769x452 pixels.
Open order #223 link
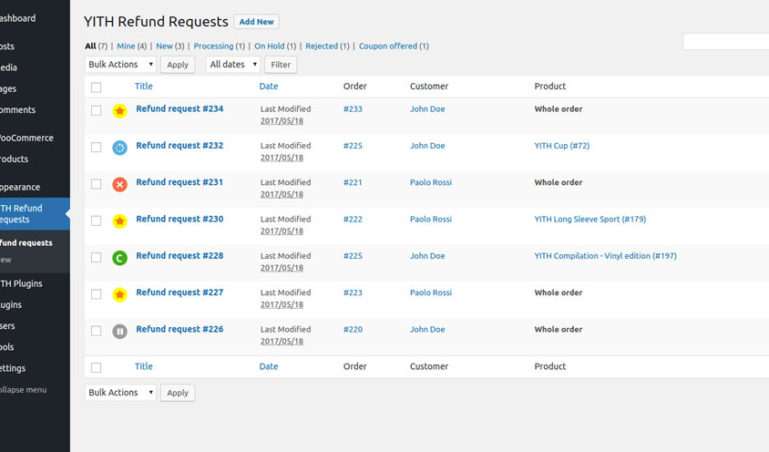click(x=353, y=293)
